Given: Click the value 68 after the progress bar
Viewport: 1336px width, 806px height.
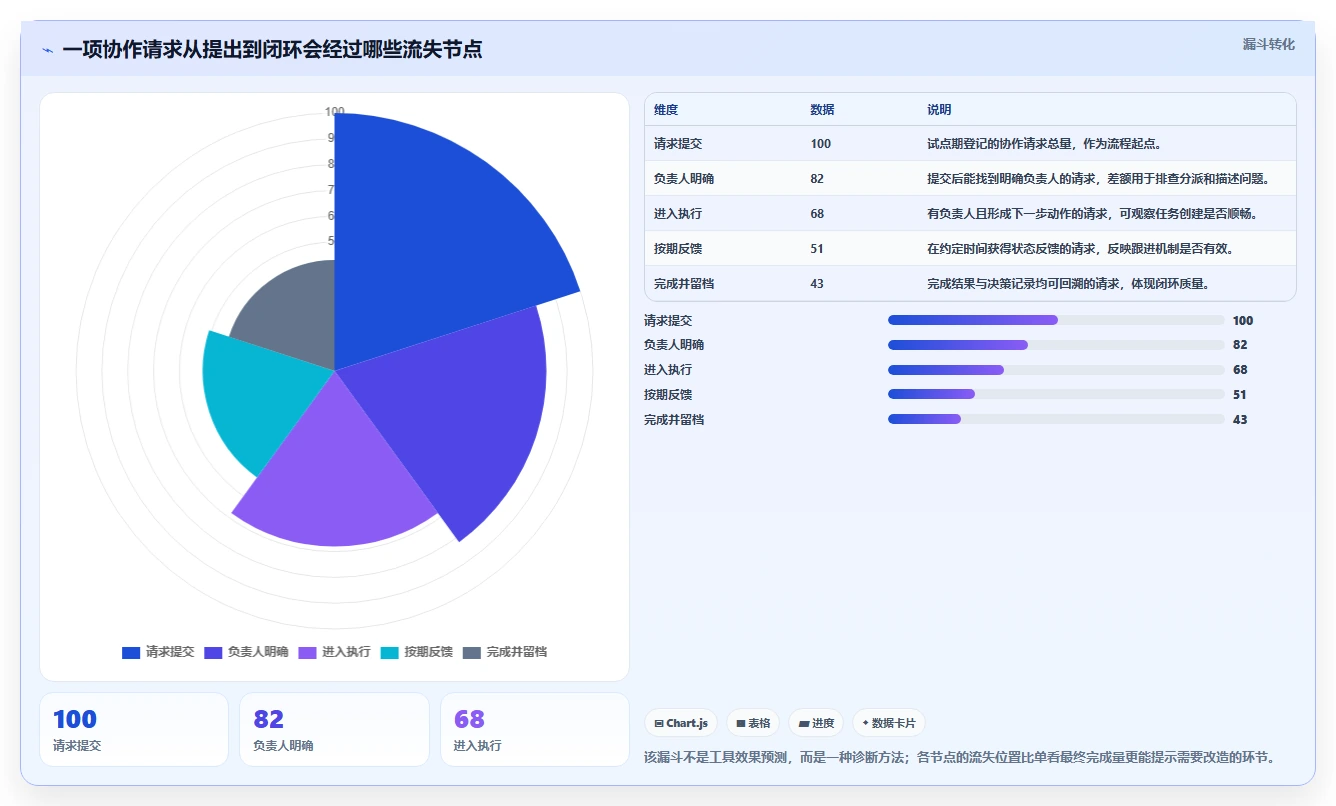Looking at the screenshot, I should click(1240, 370).
